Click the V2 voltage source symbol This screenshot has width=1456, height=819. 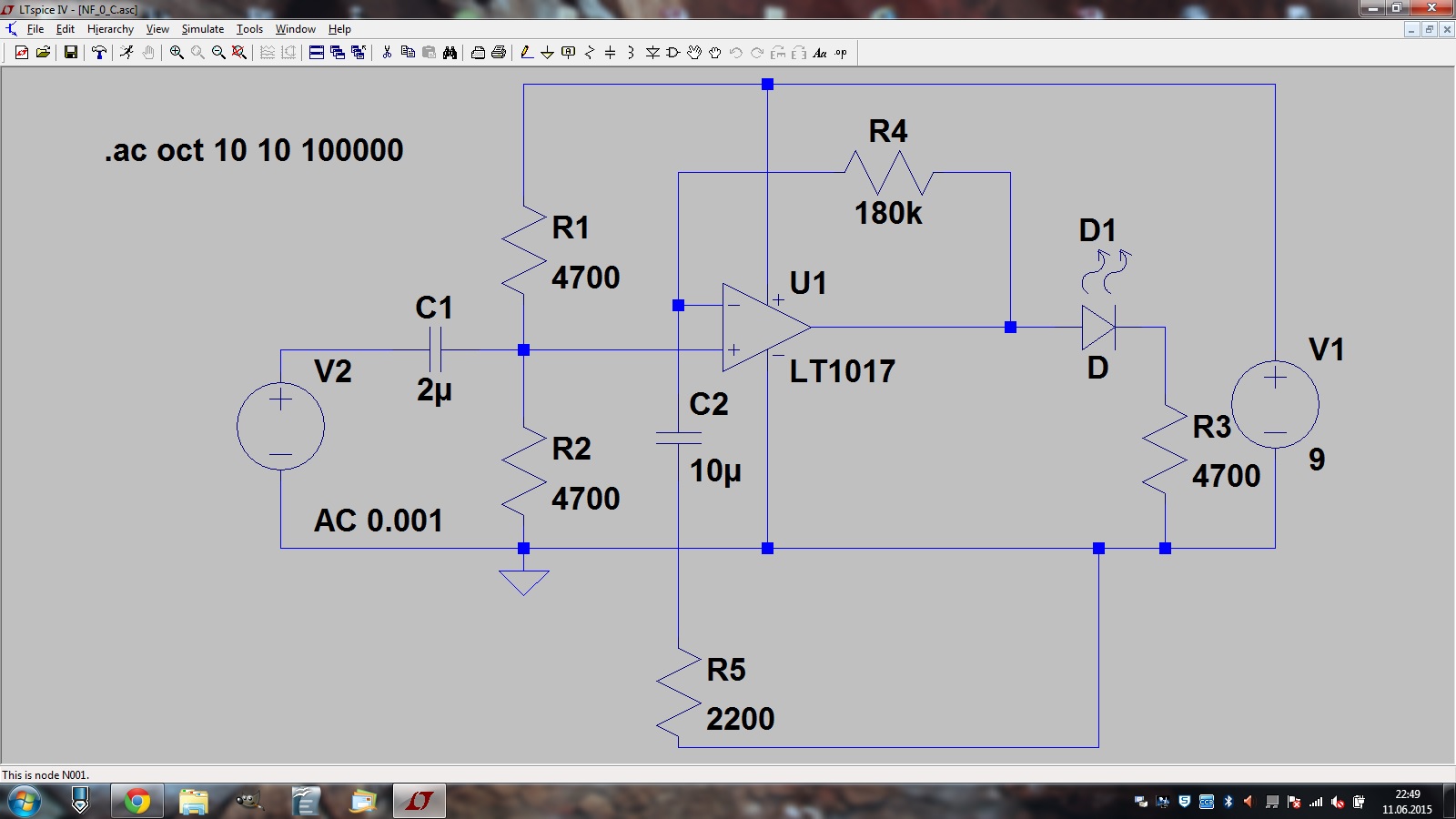pyautogui.click(x=280, y=426)
